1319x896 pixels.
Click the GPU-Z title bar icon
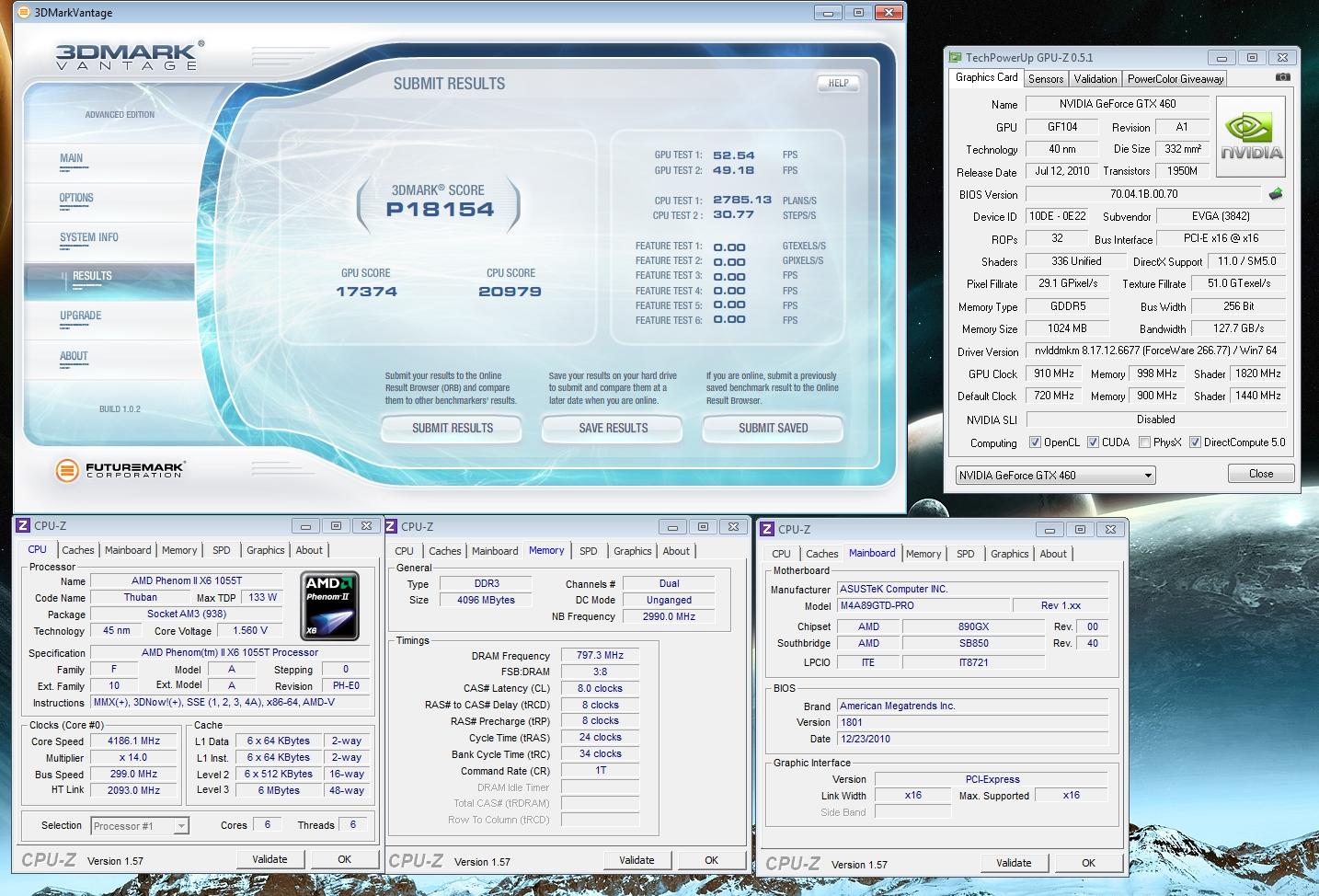pyautogui.click(x=956, y=57)
